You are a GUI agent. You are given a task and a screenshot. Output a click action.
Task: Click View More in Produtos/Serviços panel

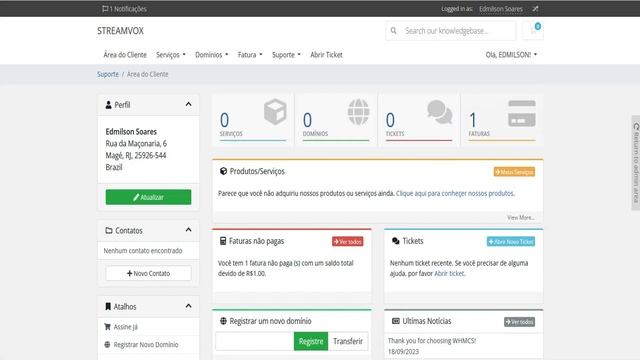coord(521,218)
